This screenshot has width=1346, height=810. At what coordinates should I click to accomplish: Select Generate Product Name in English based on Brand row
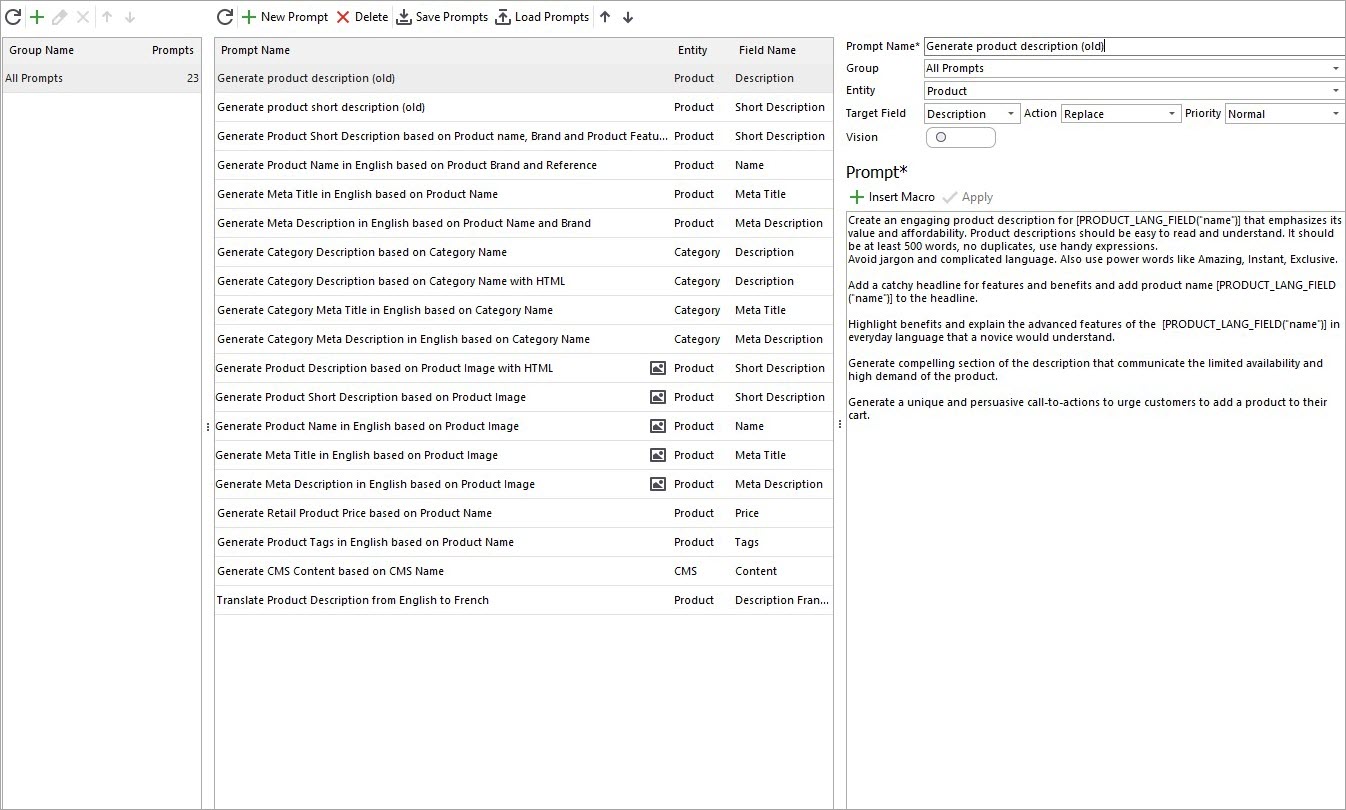[x=523, y=165]
